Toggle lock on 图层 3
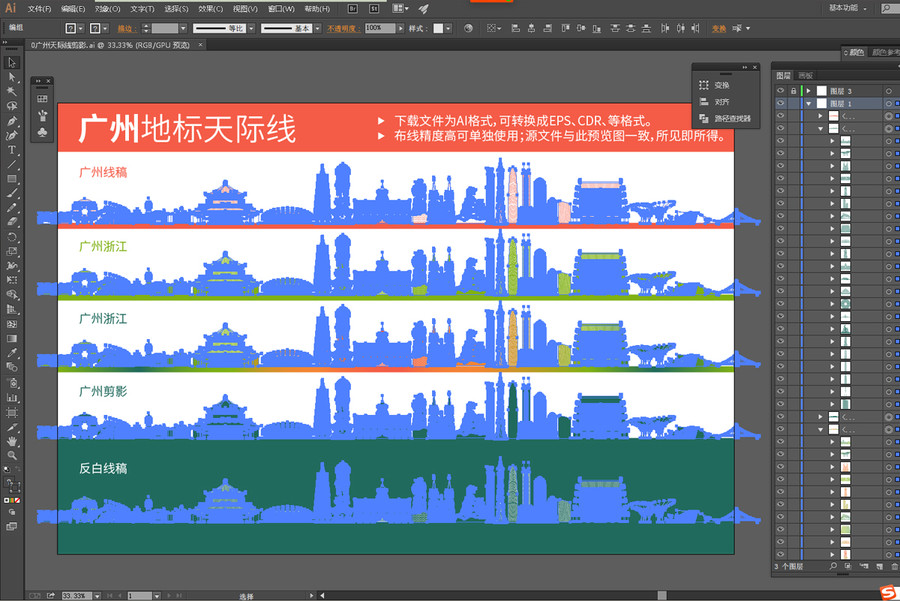The height and width of the screenshot is (601, 900). [x=793, y=91]
